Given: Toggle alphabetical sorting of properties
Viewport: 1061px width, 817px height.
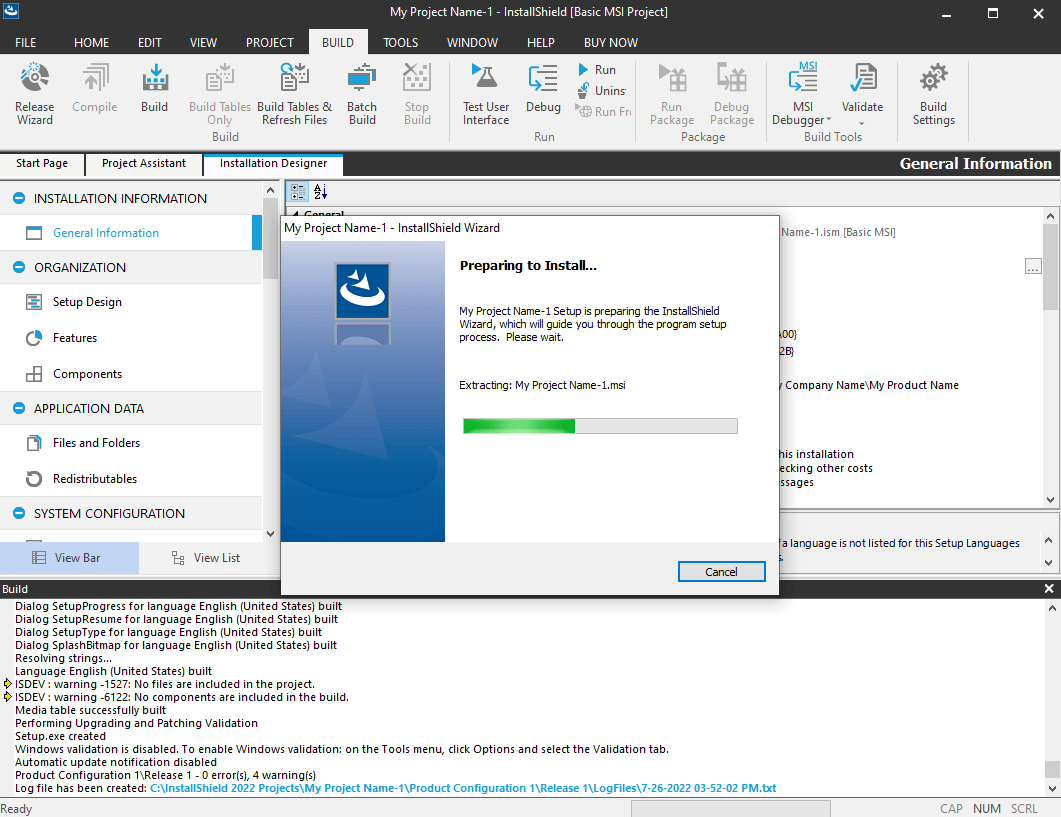Looking at the screenshot, I should (318, 191).
